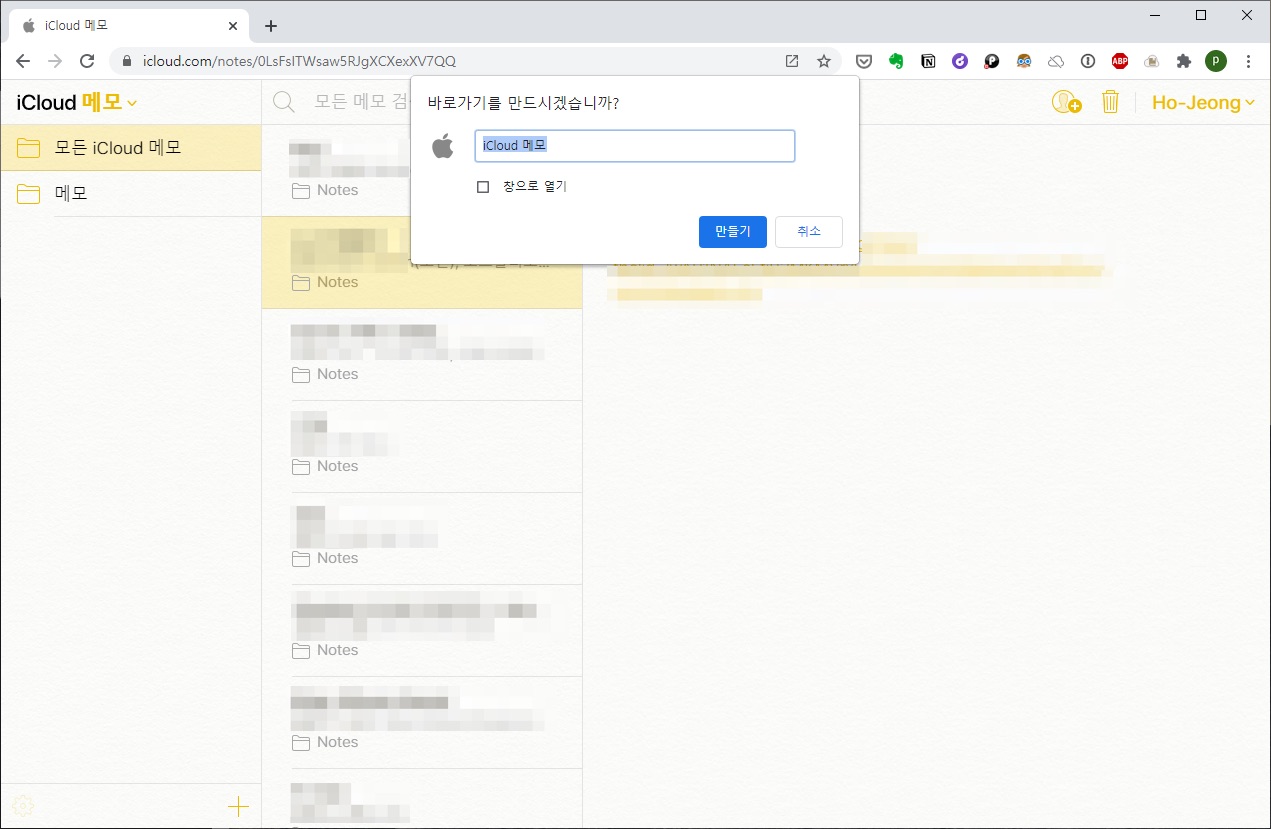Reload the page
The height and width of the screenshot is (829, 1271).
click(87, 61)
